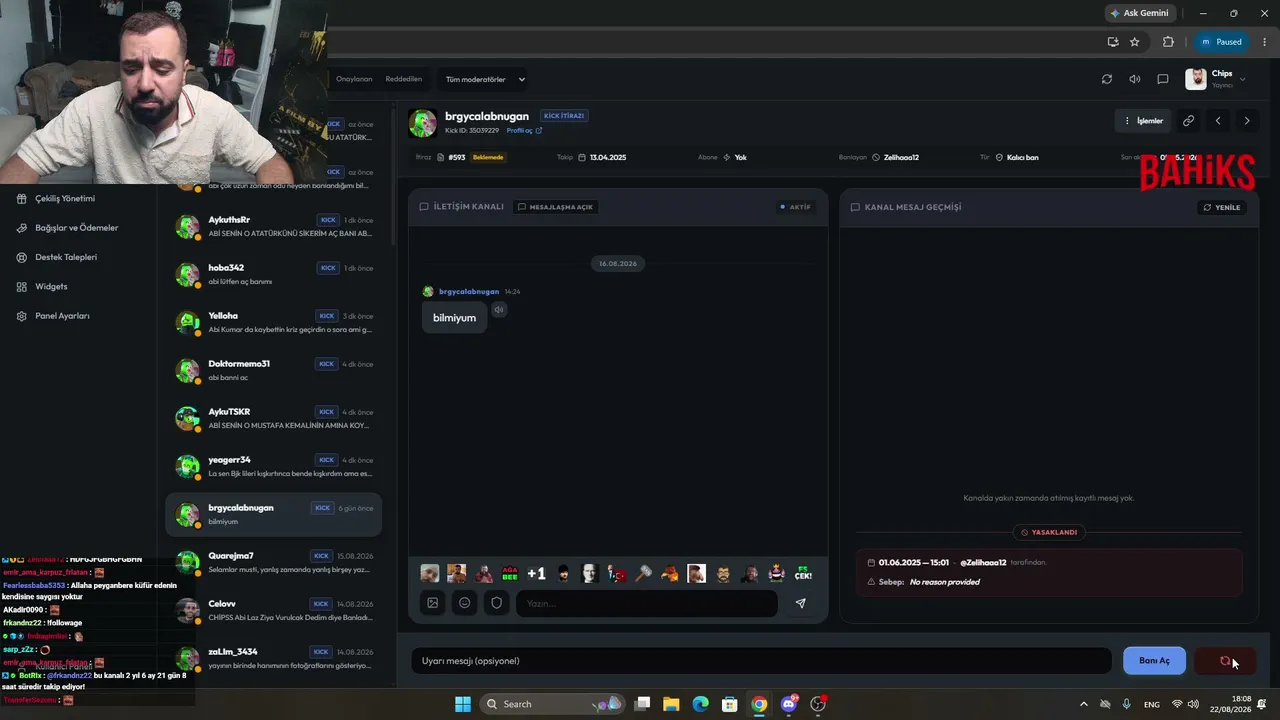The height and width of the screenshot is (720, 1280).
Task: Open Widgets in sidebar
Action: click(x=51, y=286)
